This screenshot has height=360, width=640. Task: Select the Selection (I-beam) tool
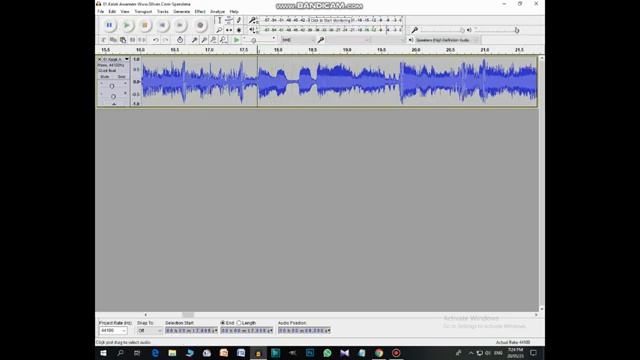coord(220,20)
